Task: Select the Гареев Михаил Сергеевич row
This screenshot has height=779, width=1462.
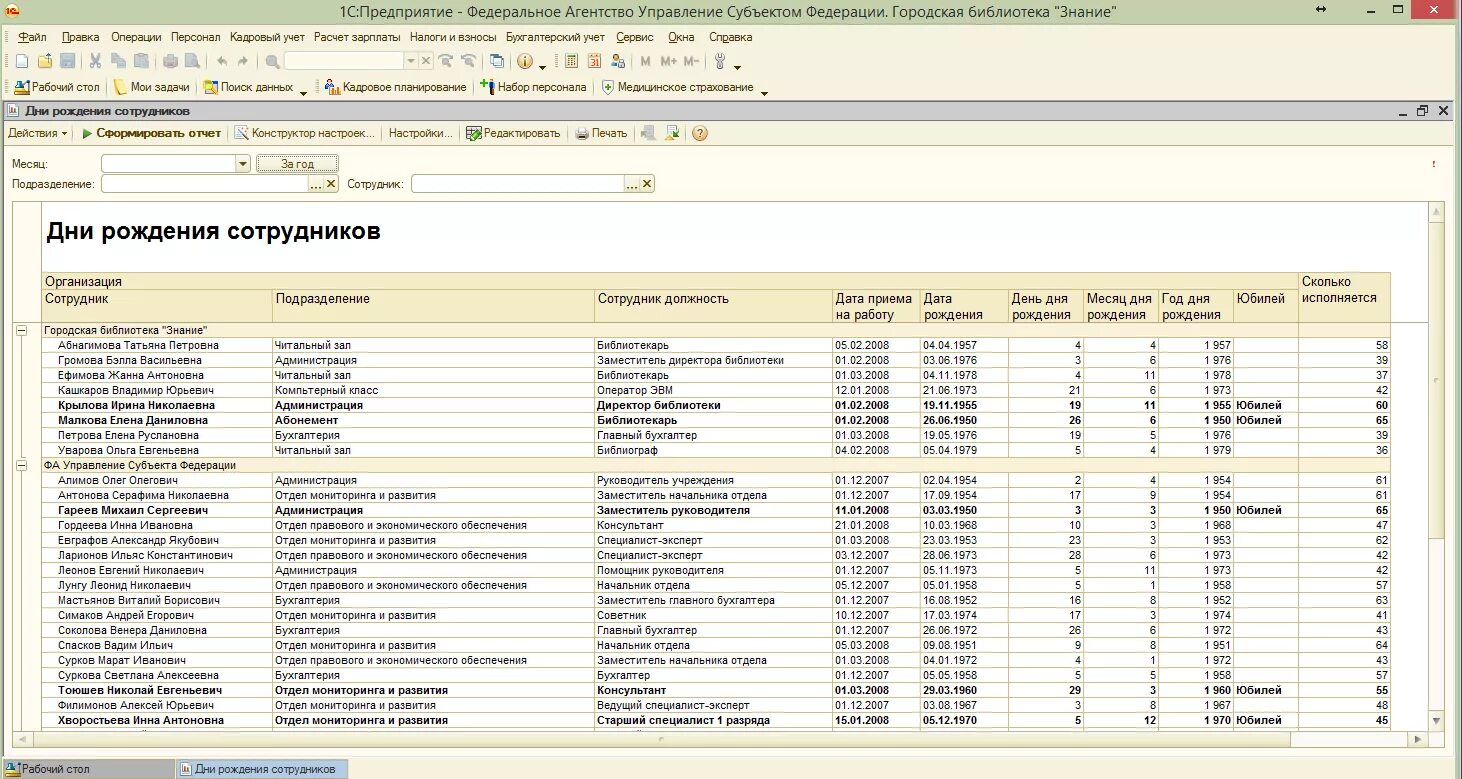Action: (x=716, y=511)
